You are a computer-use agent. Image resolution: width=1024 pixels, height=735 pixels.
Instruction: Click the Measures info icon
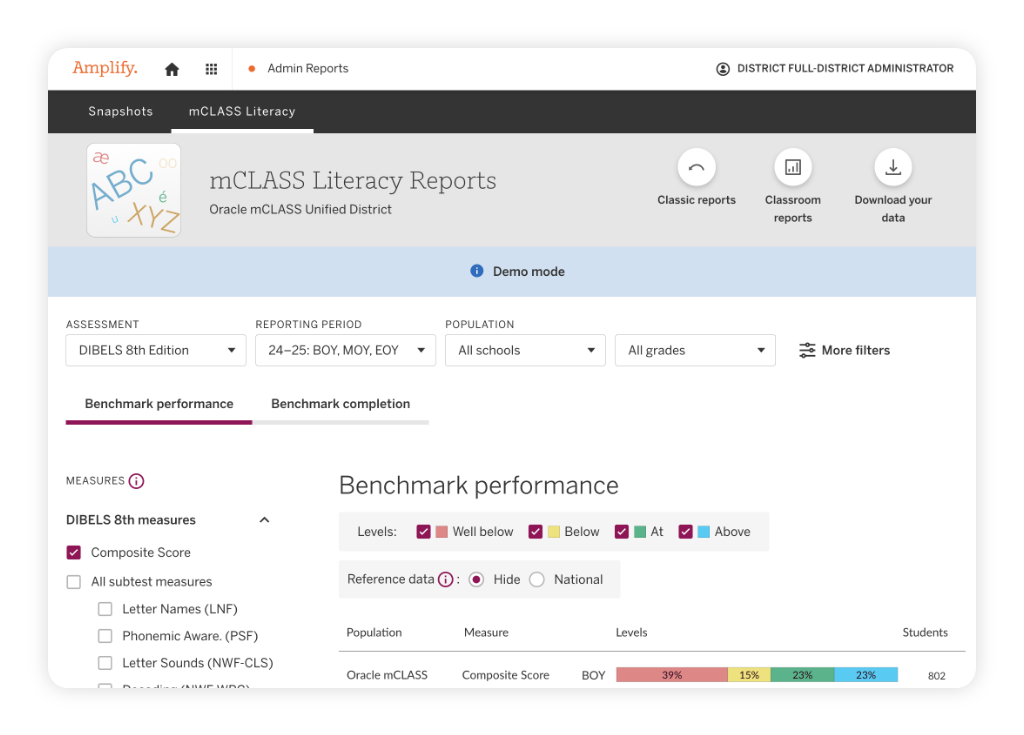pyautogui.click(x=139, y=481)
